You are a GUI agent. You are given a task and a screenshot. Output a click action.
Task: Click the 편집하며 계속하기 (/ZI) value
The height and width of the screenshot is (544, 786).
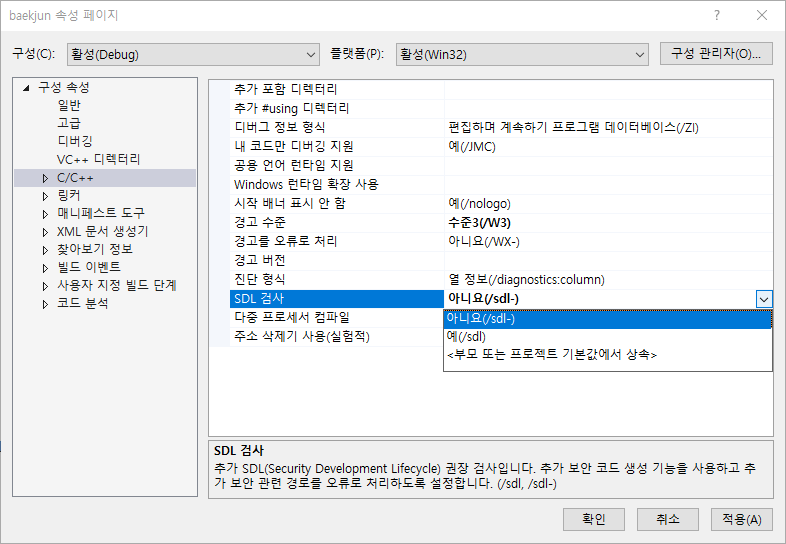[x=573, y=127]
